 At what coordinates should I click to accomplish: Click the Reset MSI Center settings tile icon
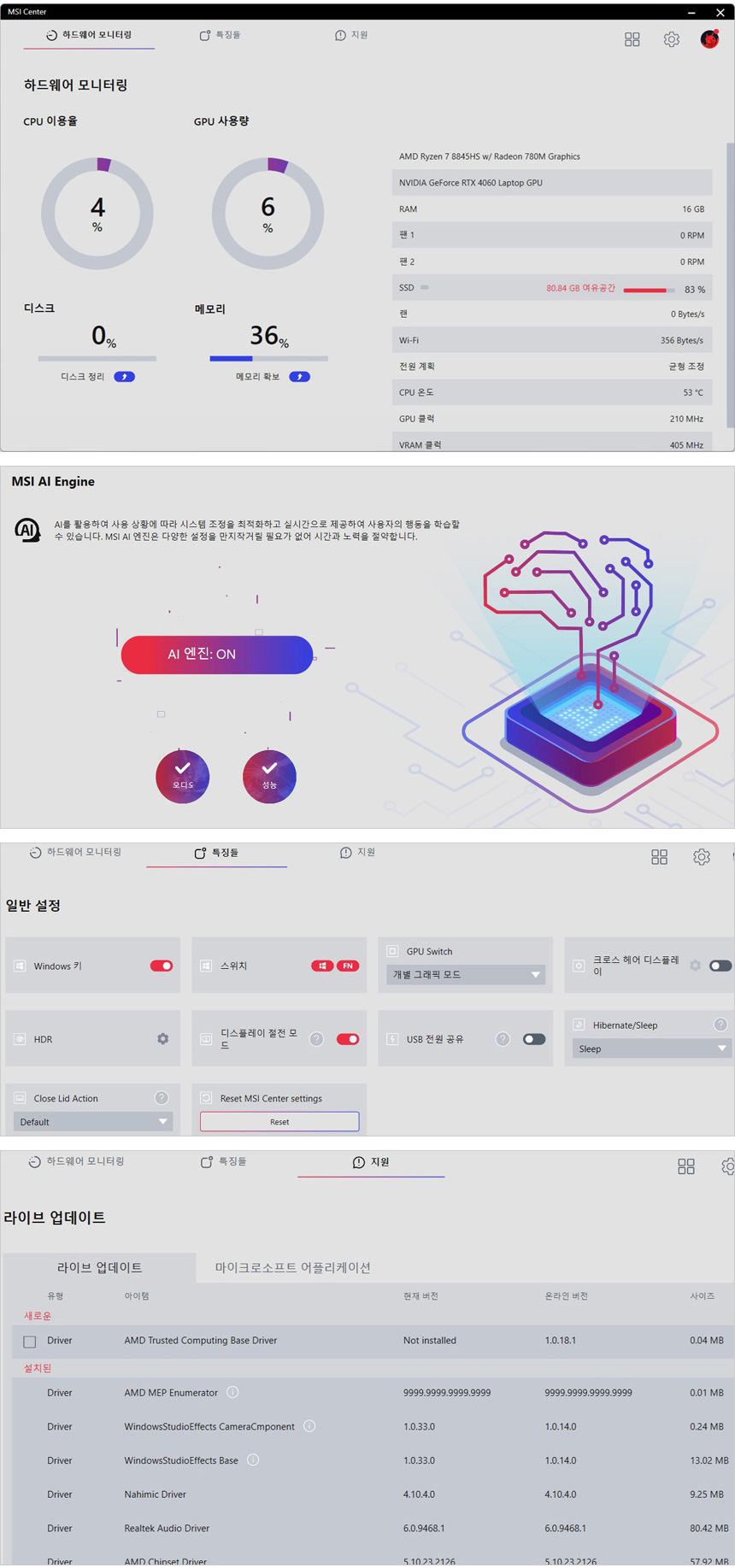pyautogui.click(x=206, y=1098)
